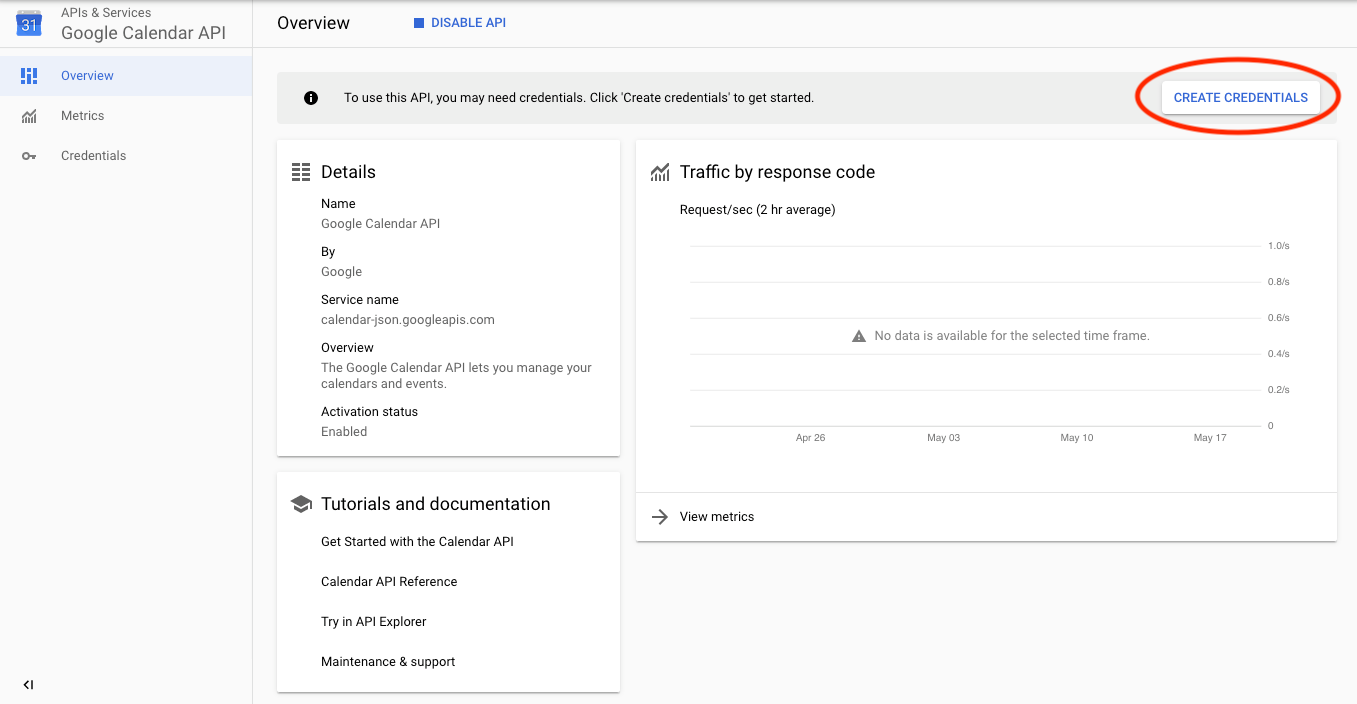Viewport: 1357px width, 704px height.
Task: Click the Activation status value Enabled
Action: pyautogui.click(x=344, y=432)
